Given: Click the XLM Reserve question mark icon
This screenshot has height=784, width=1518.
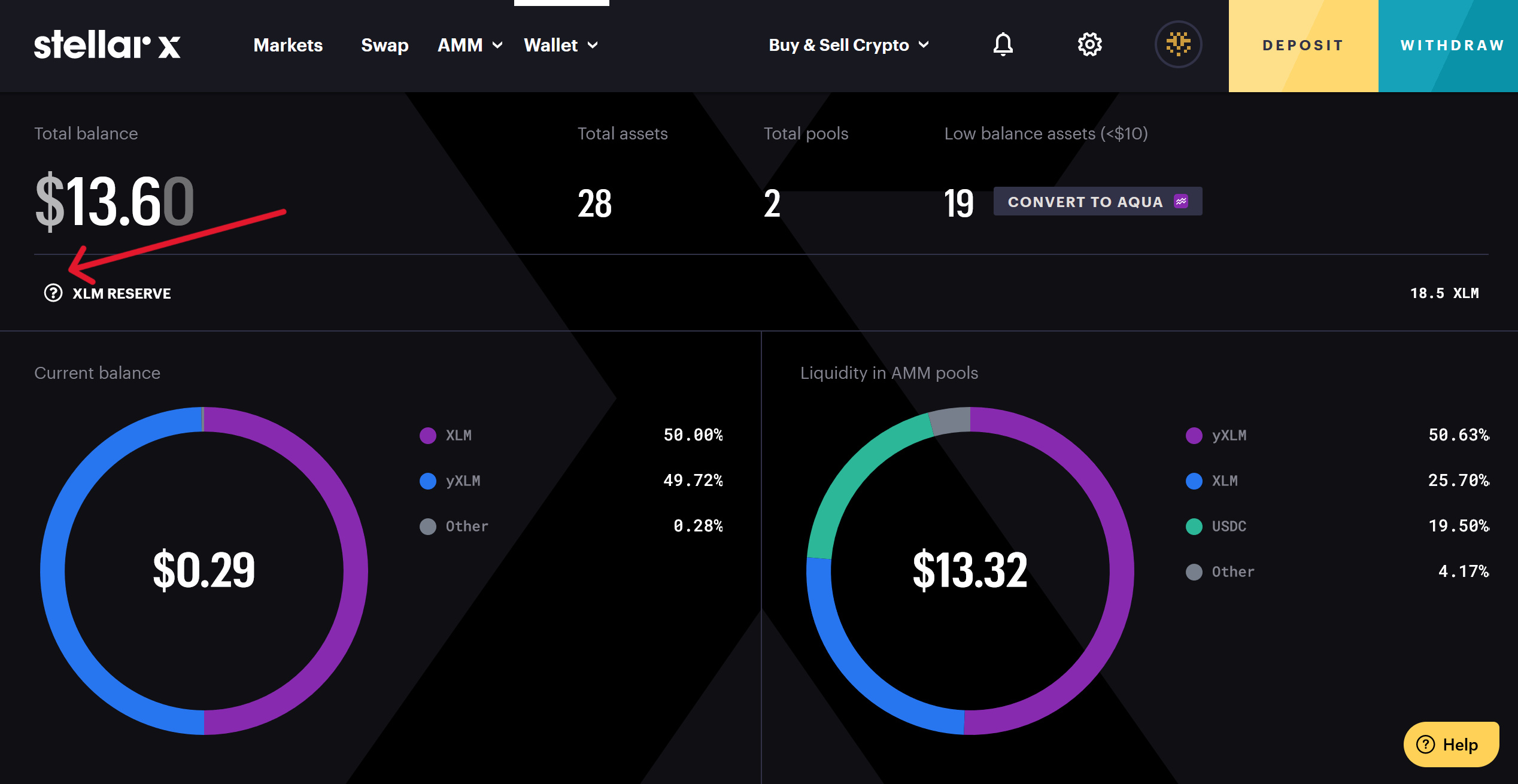Looking at the screenshot, I should 53,293.
